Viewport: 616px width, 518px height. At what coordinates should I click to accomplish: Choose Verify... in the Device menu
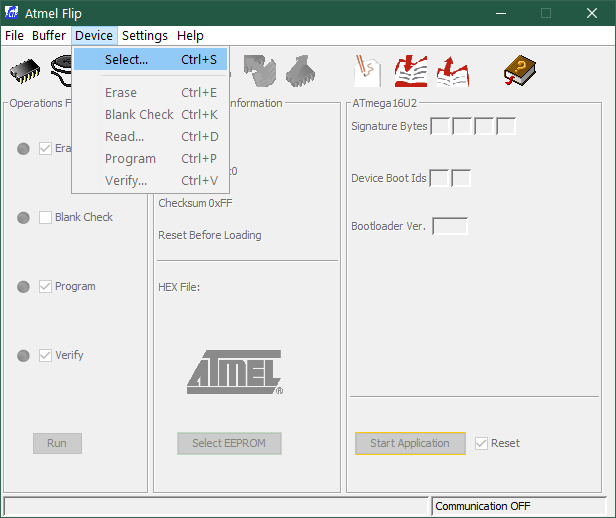click(x=150, y=181)
